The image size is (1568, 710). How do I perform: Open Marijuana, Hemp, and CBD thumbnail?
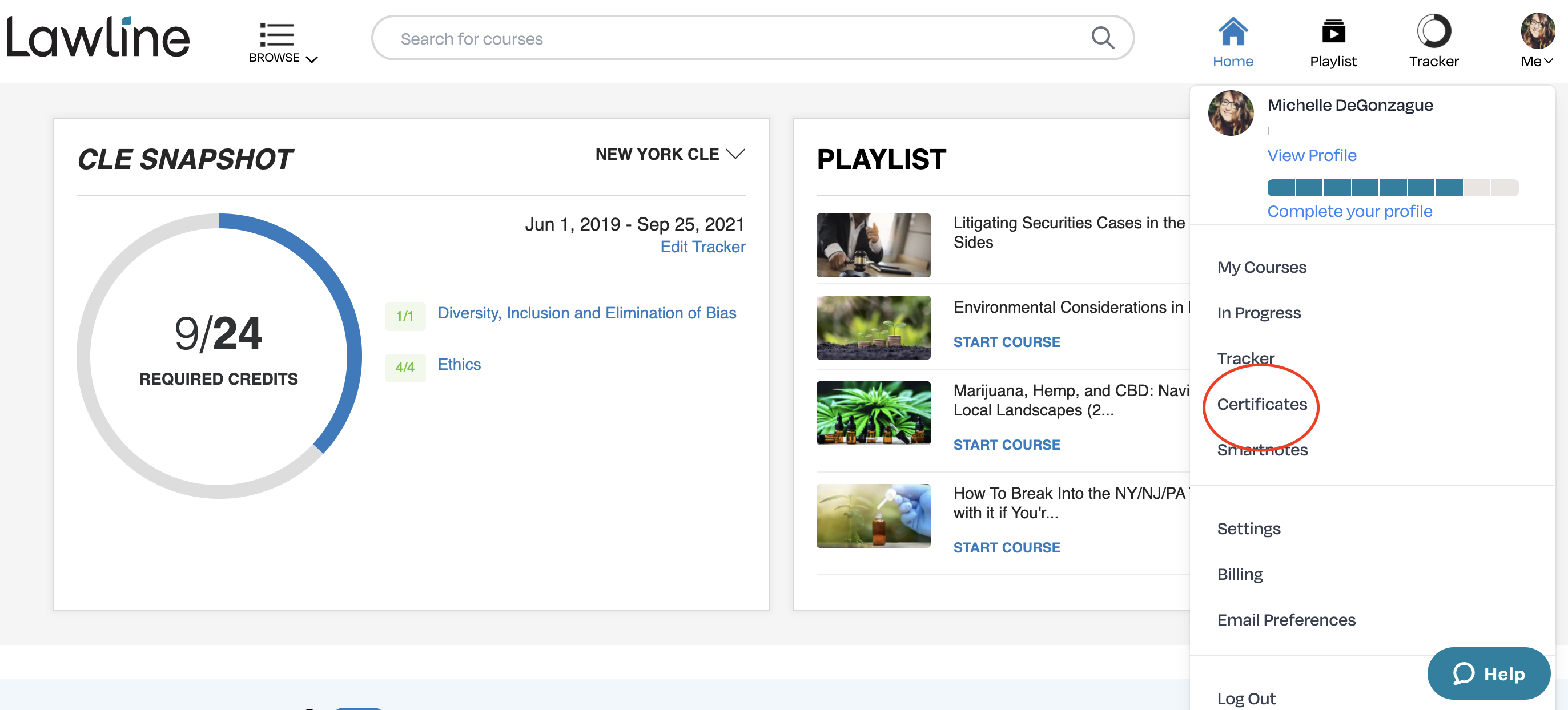click(x=873, y=413)
